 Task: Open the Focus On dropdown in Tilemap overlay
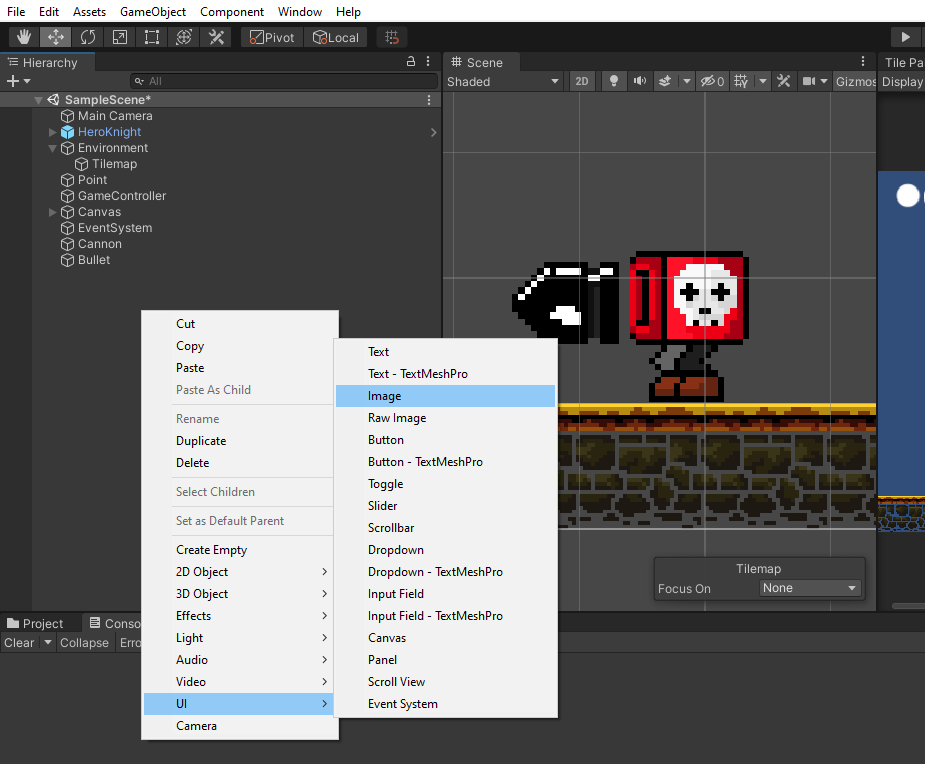coord(810,588)
